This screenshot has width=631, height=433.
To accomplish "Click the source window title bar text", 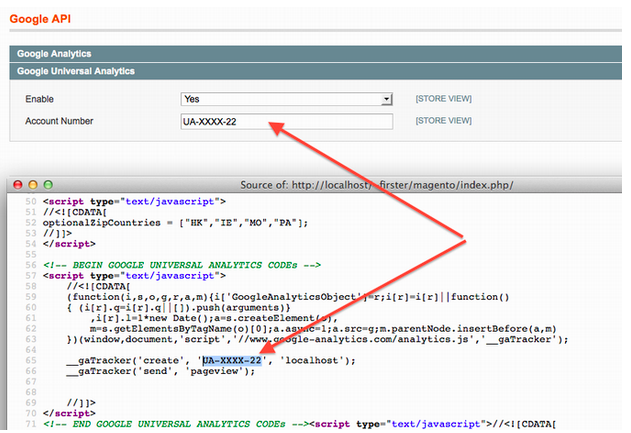I will click(377, 185).
